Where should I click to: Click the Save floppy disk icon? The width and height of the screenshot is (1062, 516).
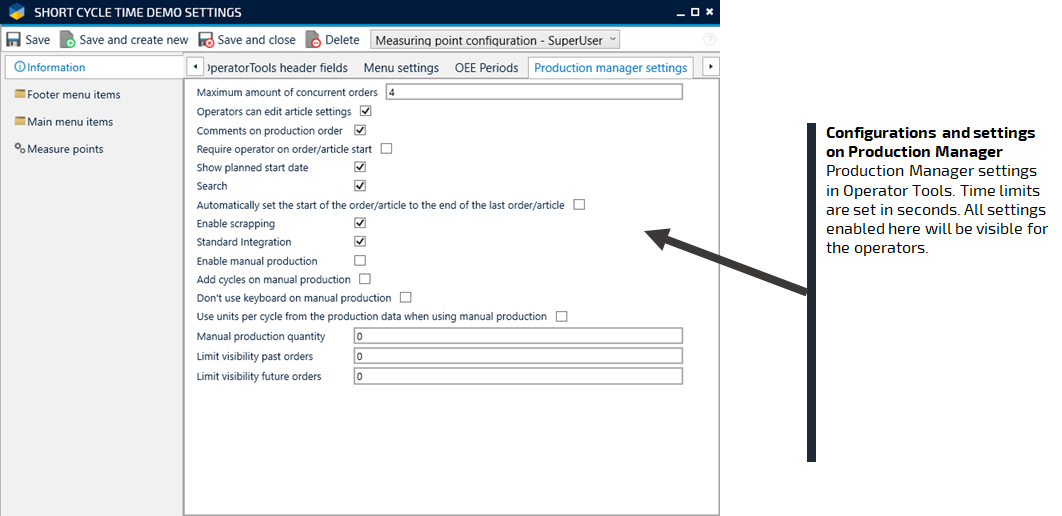click(14, 40)
